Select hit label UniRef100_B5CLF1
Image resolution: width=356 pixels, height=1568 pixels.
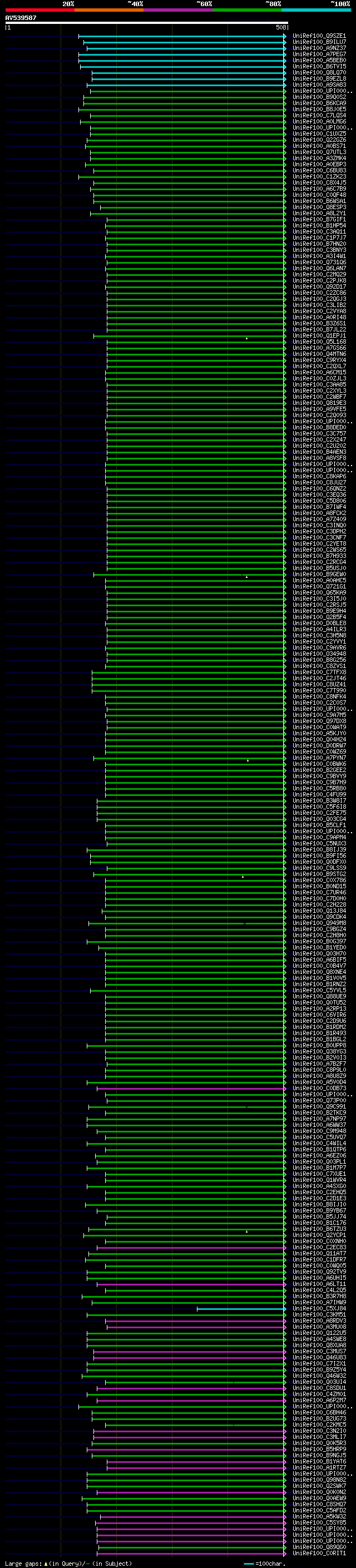[x=319, y=825]
